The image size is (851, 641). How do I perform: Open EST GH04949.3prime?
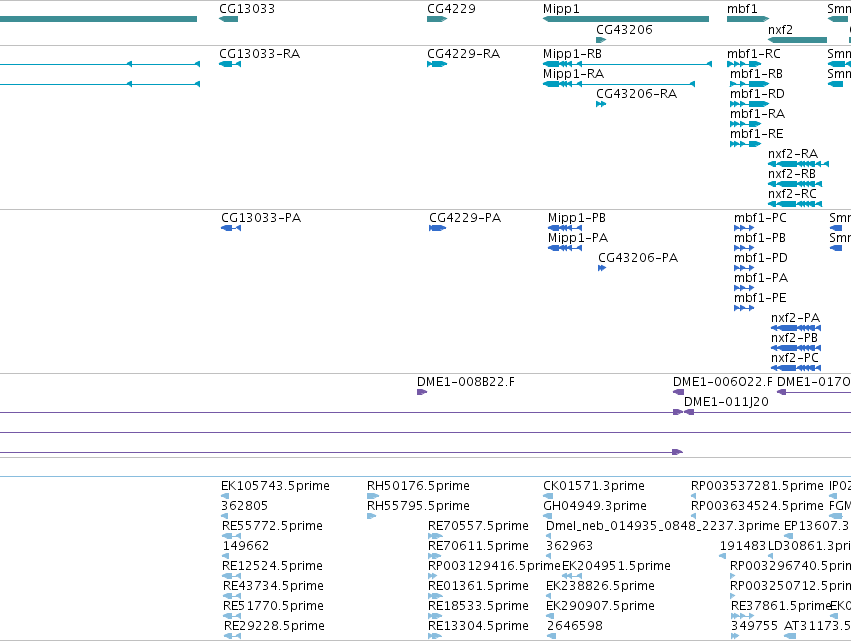tap(548, 516)
